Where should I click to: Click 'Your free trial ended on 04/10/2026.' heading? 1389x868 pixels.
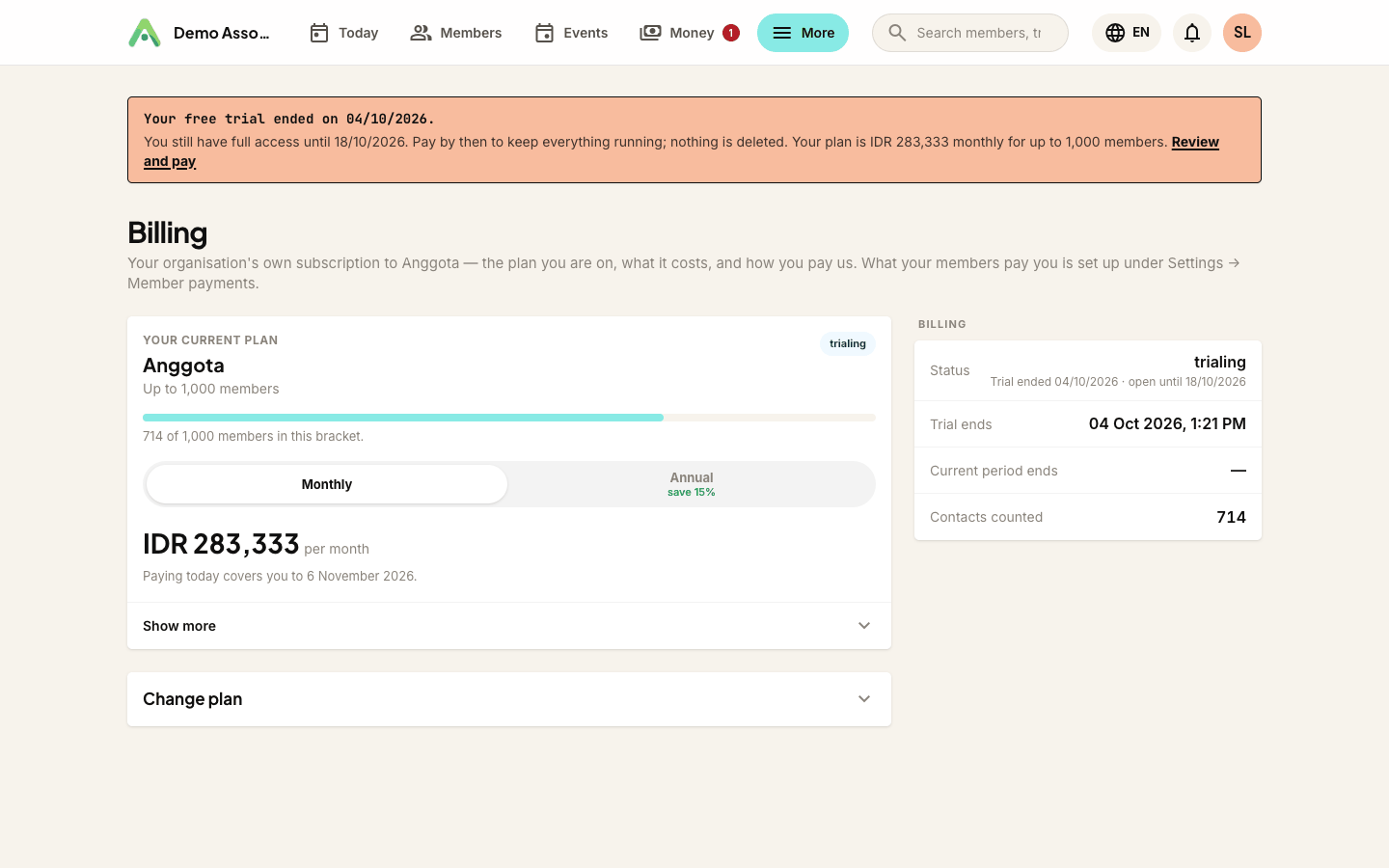(x=289, y=119)
